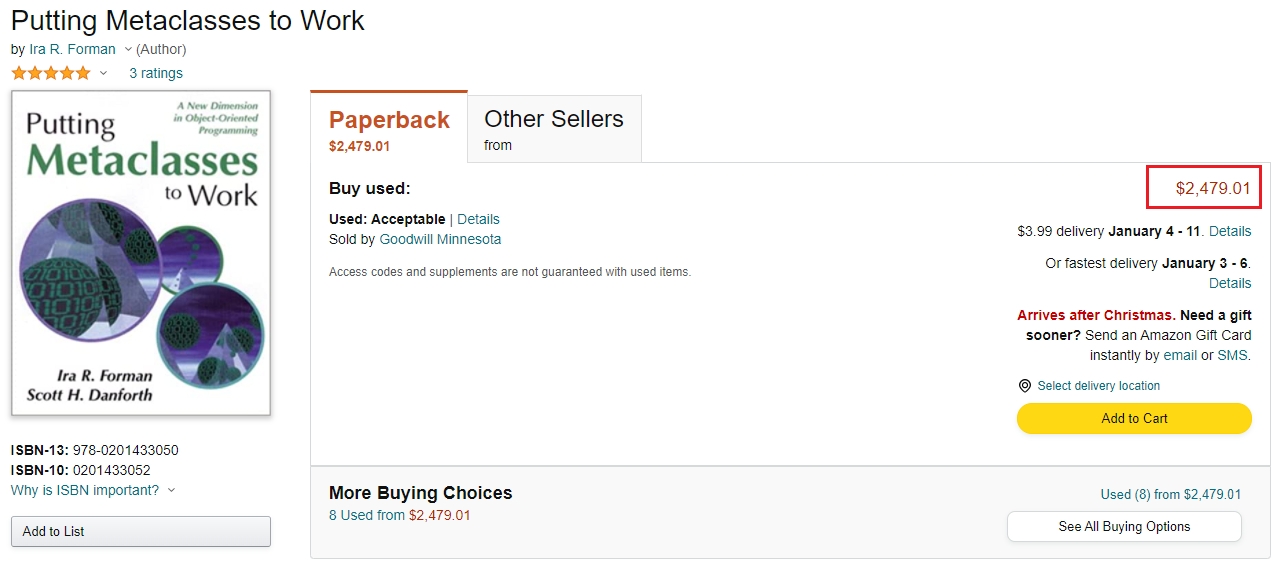This screenshot has width=1273, height=561.
Task: Open the email gift card link
Action: tap(1180, 355)
